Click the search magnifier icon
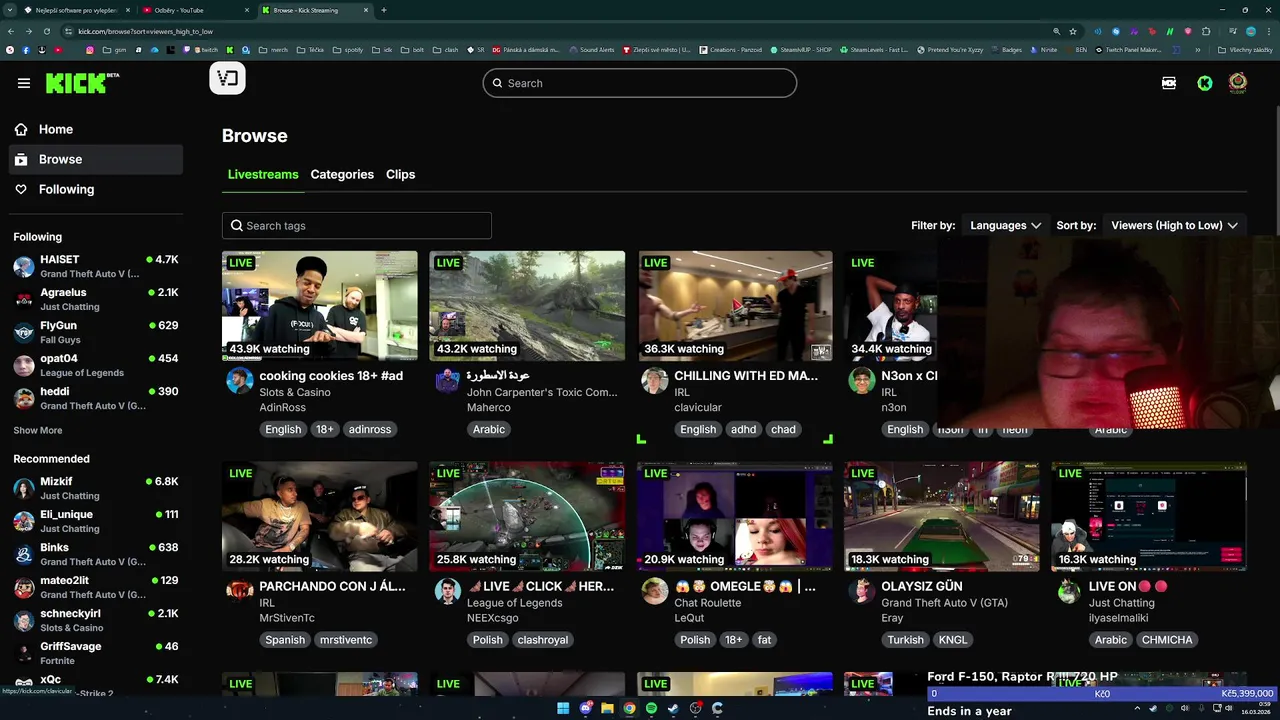Viewport: 1280px width, 720px height. (x=498, y=83)
